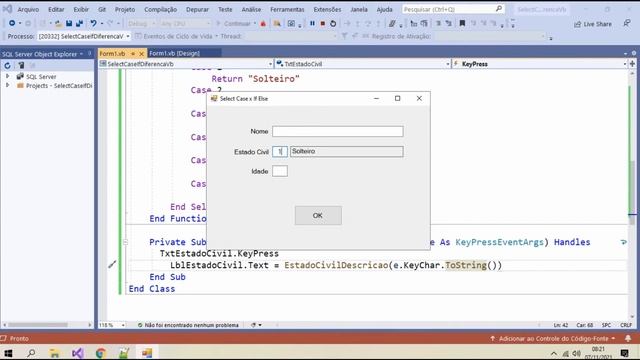Click the volume icon in system tray
640x360 pixels.
576,353
